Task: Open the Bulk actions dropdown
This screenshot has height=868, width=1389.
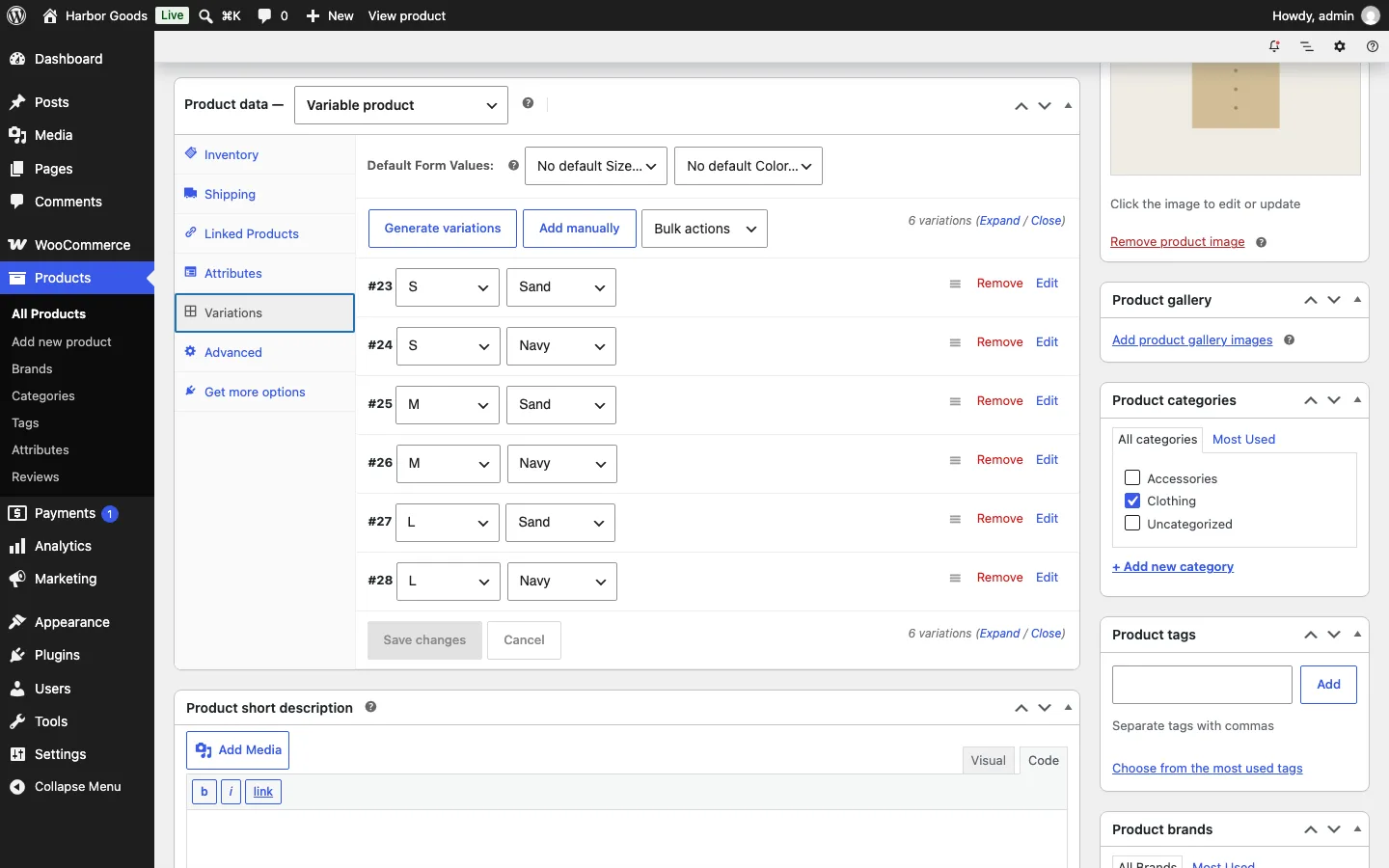Action: (x=704, y=229)
